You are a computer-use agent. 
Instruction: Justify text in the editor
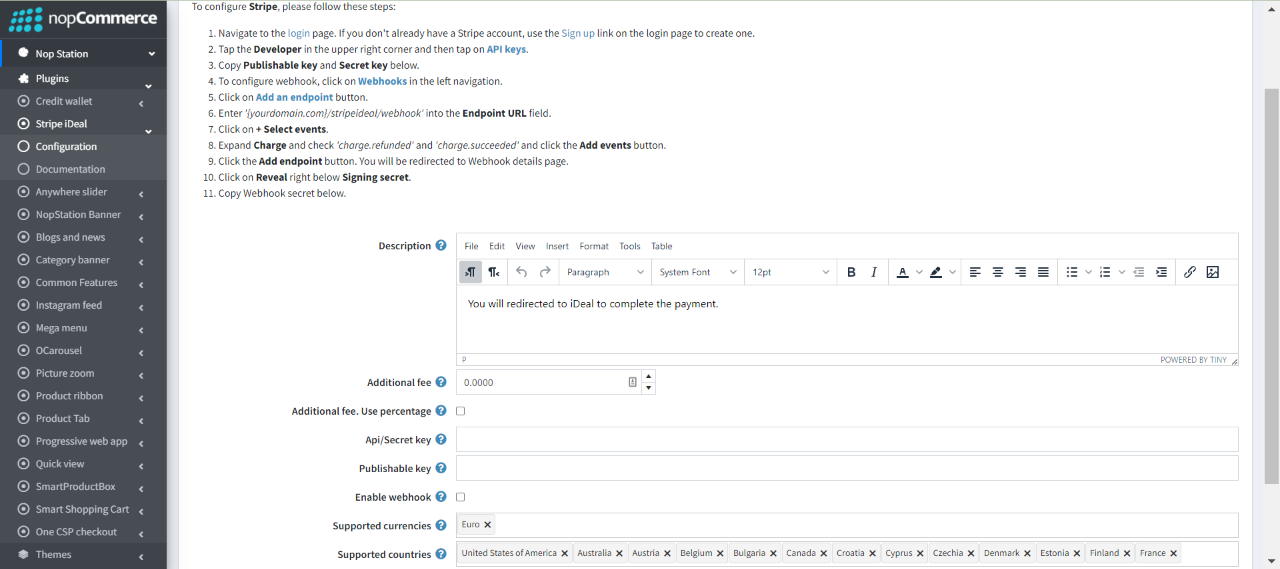[x=1044, y=272]
